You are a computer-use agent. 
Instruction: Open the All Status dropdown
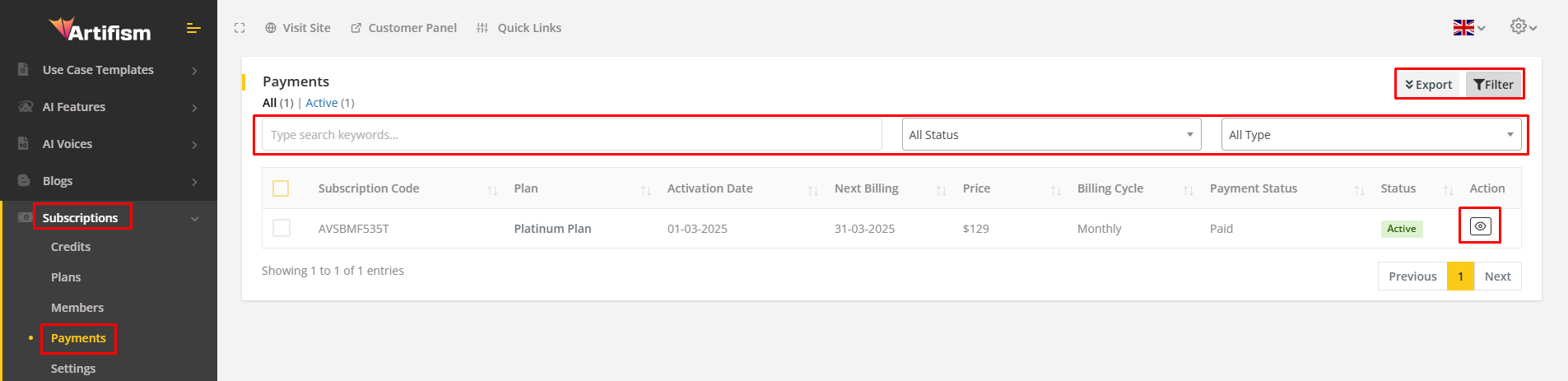coord(1051,135)
